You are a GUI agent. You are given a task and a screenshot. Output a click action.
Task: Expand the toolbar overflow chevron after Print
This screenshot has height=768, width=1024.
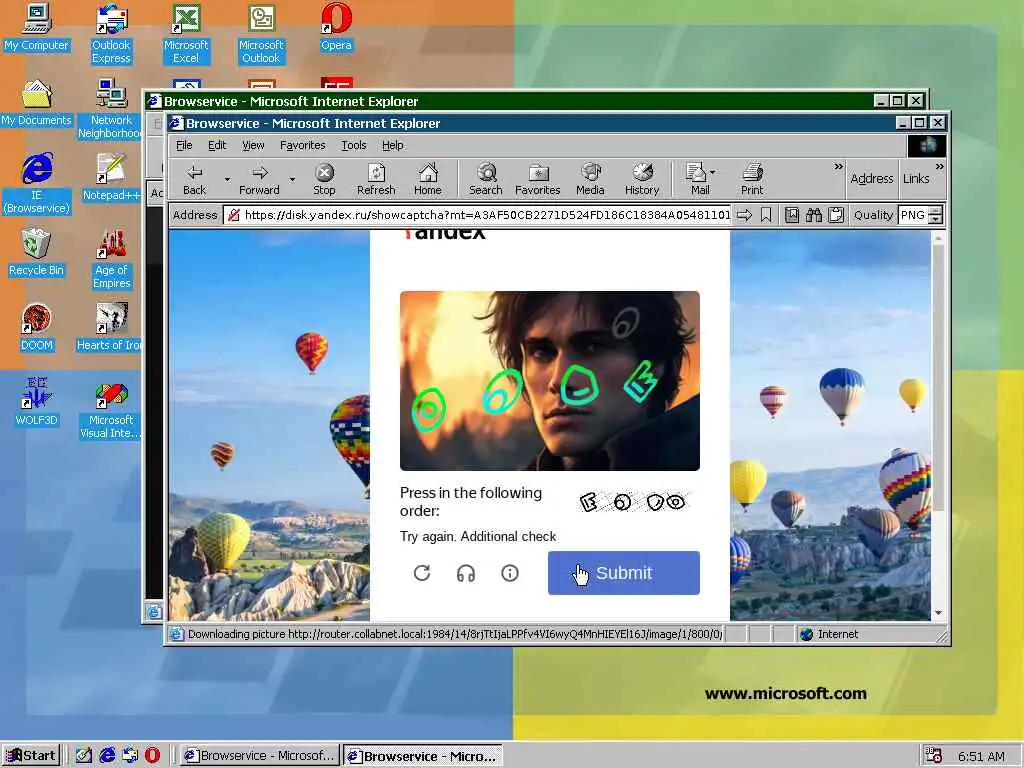(x=839, y=167)
